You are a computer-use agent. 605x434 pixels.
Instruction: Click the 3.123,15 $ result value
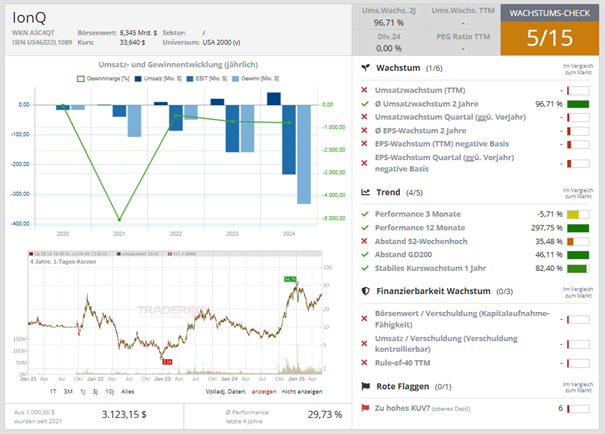(124, 414)
